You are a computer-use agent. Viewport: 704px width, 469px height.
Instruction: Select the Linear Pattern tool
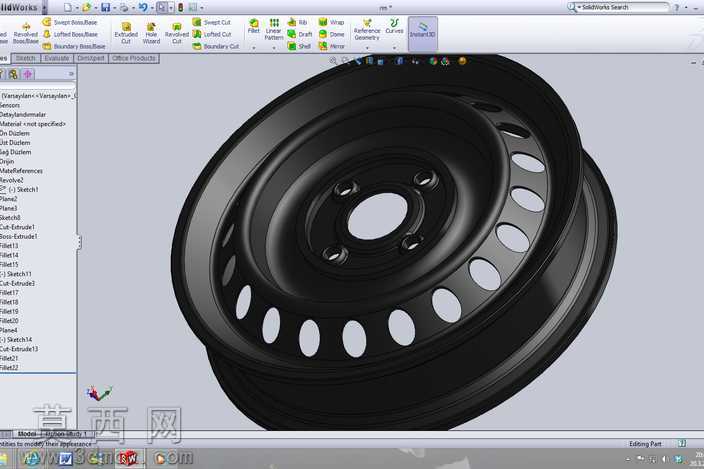273,29
